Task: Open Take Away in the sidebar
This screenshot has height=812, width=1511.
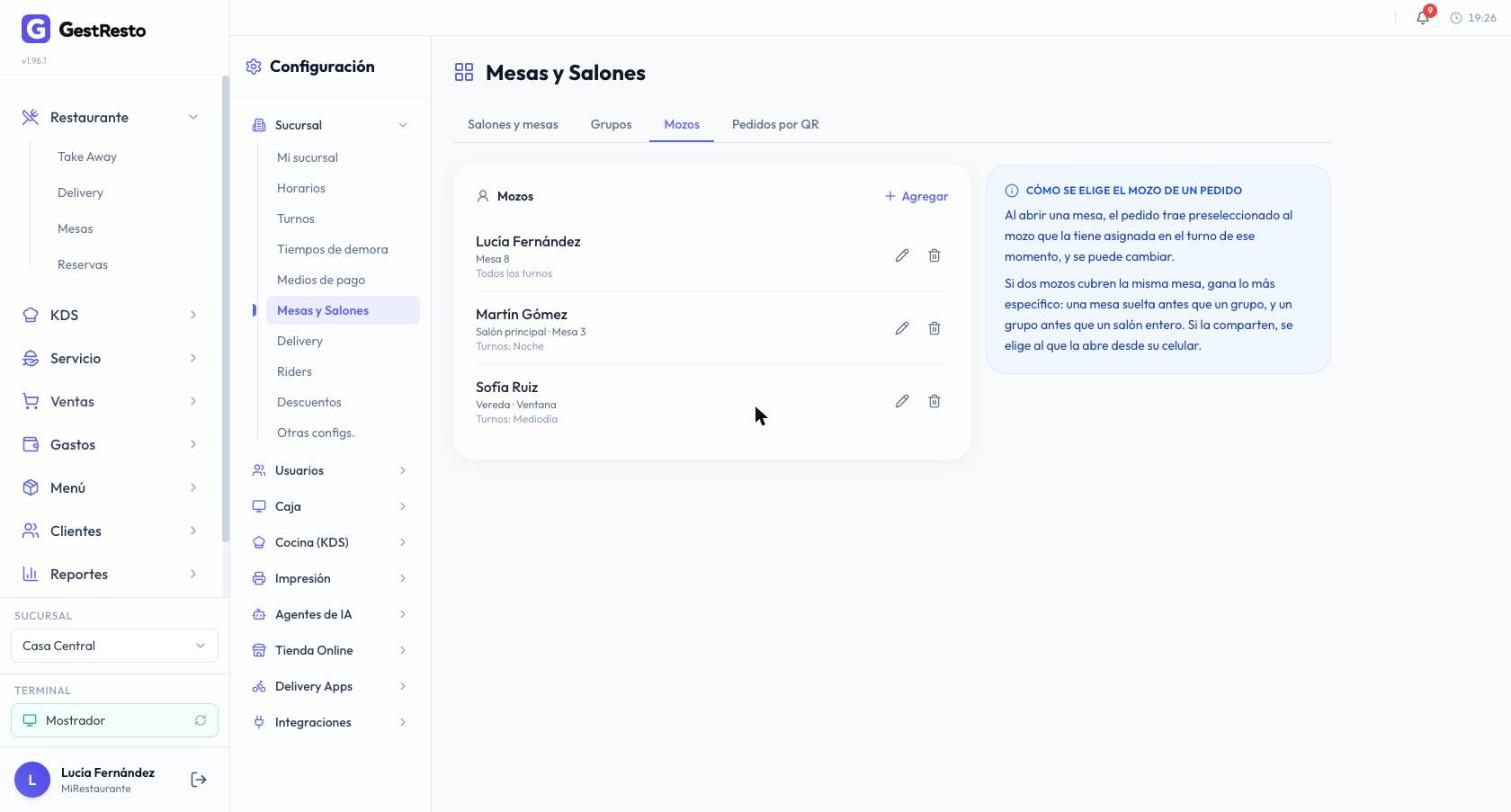Action: [87, 157]
